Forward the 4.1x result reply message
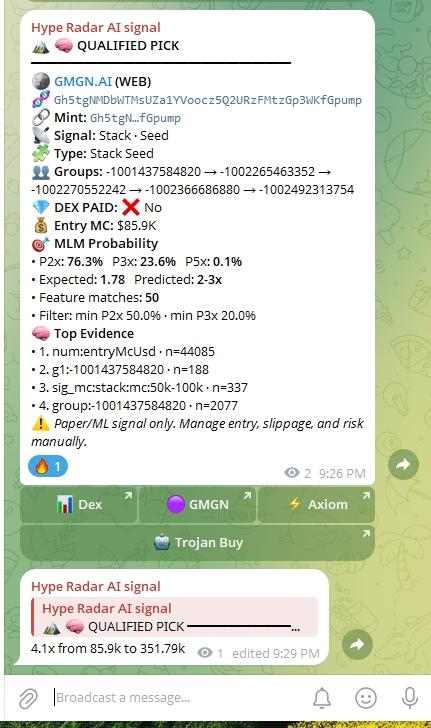This screenshot has height=728, width=431. pyautogui.click(x=357, y=644)
